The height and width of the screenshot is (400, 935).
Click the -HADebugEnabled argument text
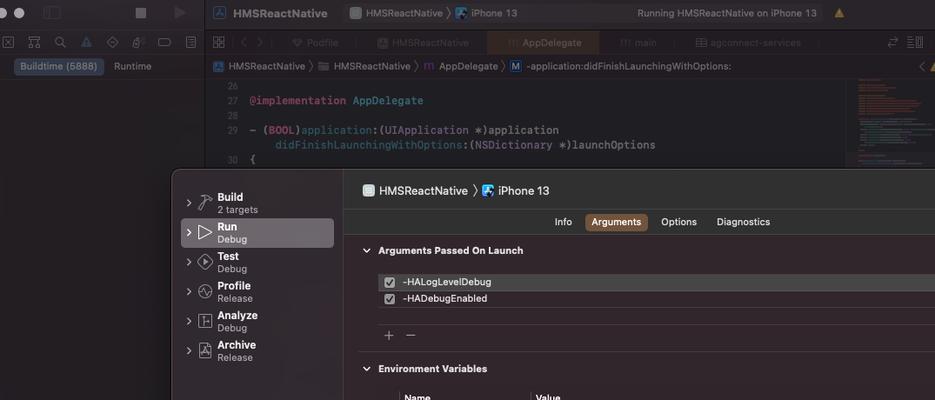(x=445, y=299)
